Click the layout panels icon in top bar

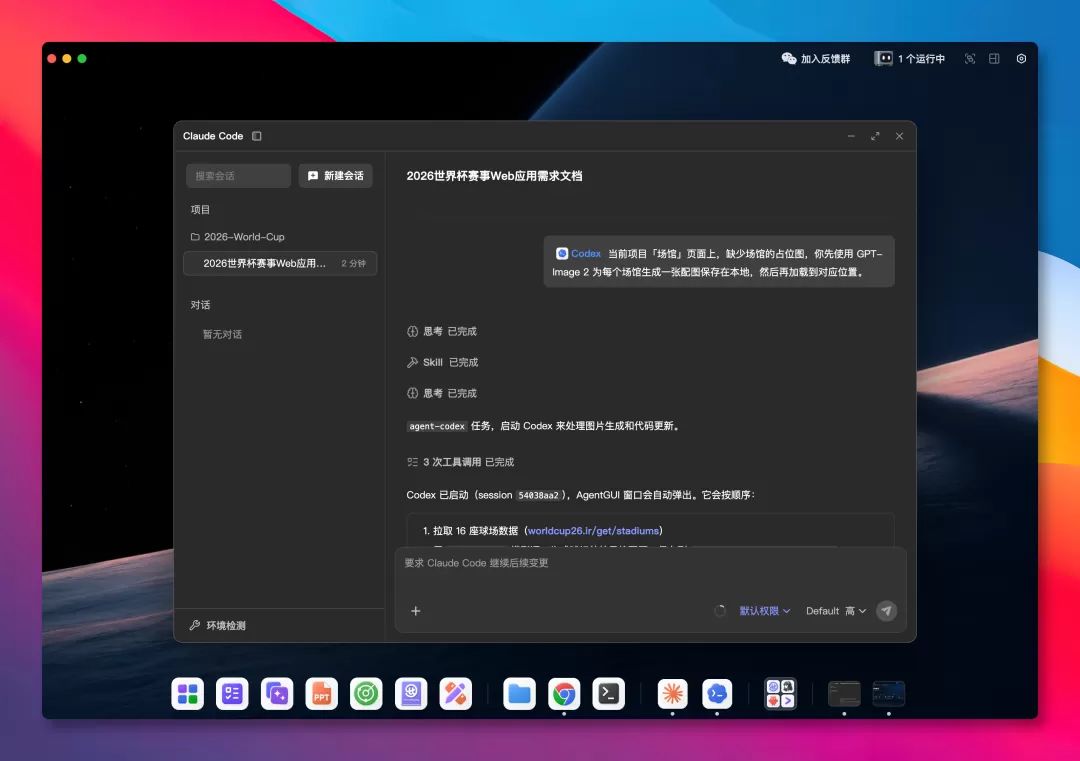tap(994, 59)
